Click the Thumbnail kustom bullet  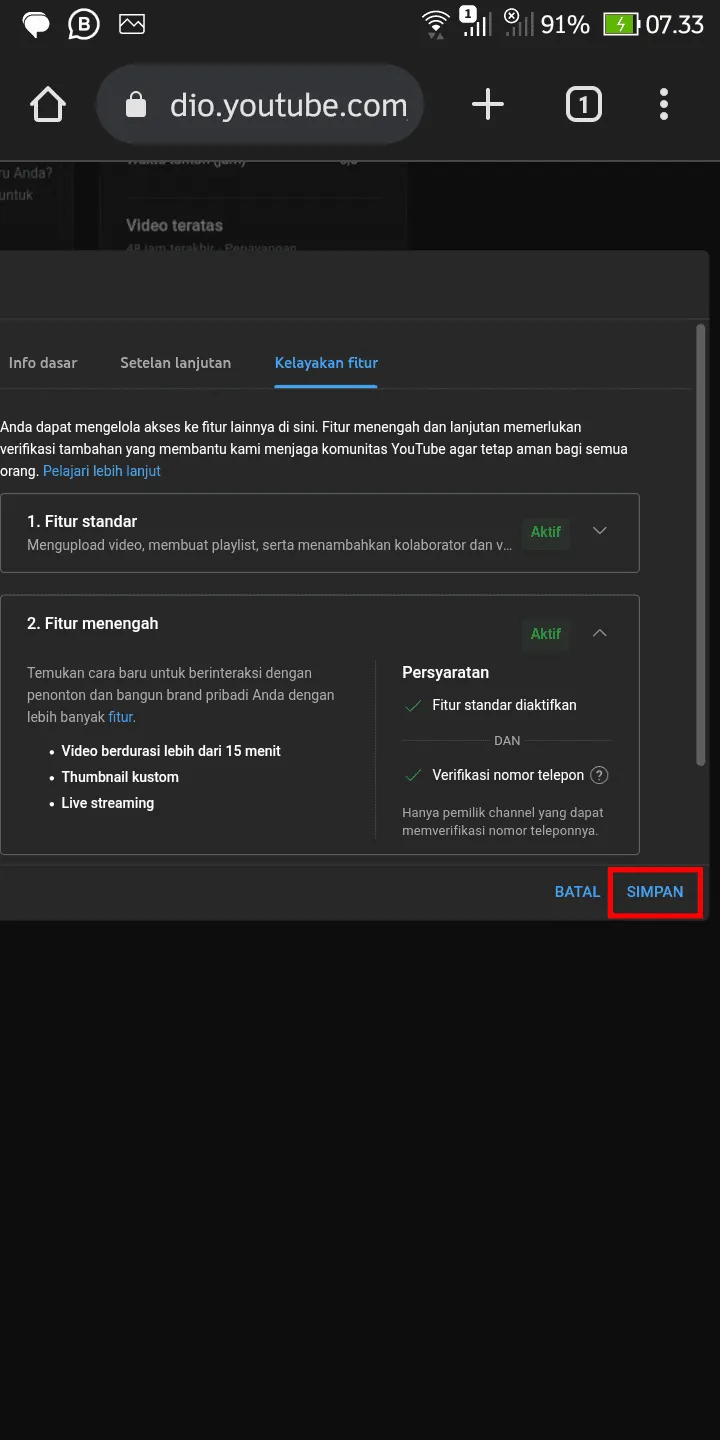(x=120, y=777)
